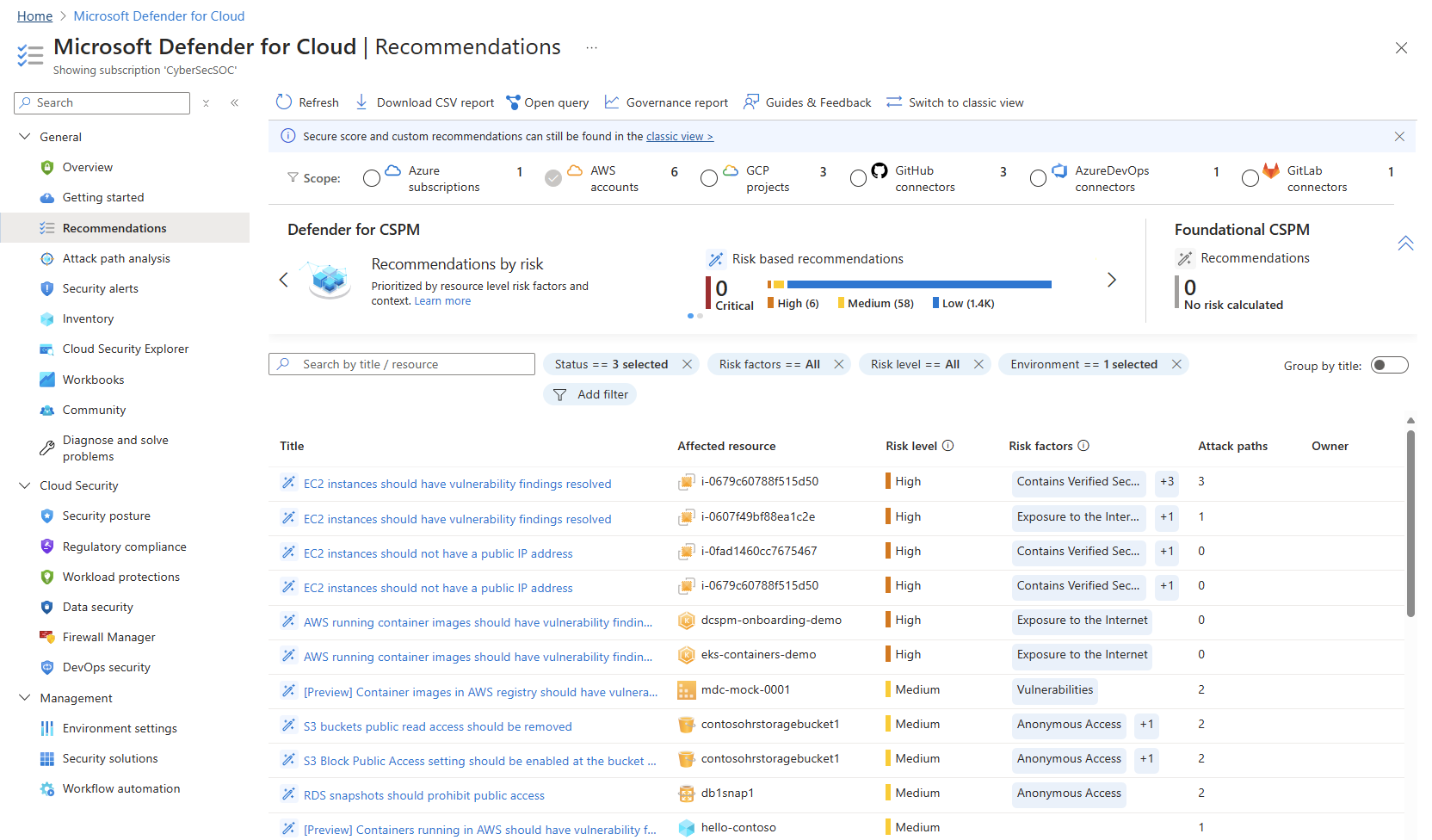The image size is (1432, 840).
Task: Click the Learn more link
Action: (442, 301)
